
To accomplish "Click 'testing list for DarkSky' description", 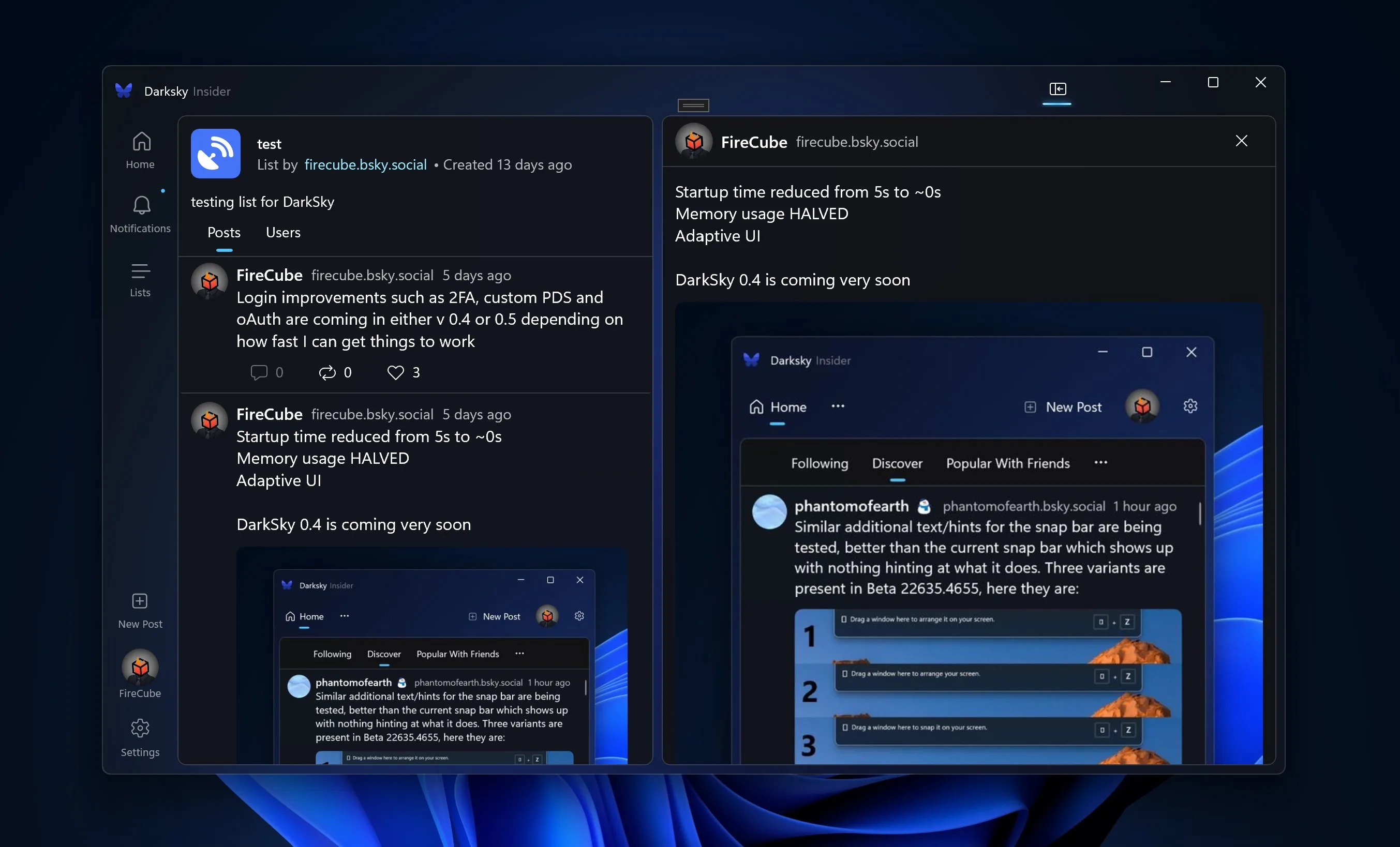I will coord(262,202).
